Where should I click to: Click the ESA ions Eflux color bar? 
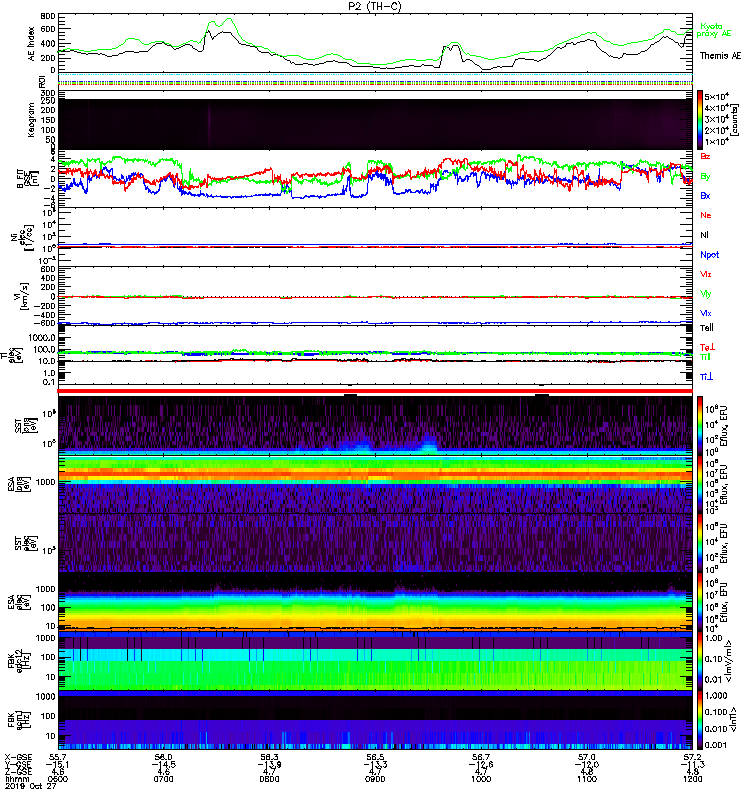click(x=700, y=484)
